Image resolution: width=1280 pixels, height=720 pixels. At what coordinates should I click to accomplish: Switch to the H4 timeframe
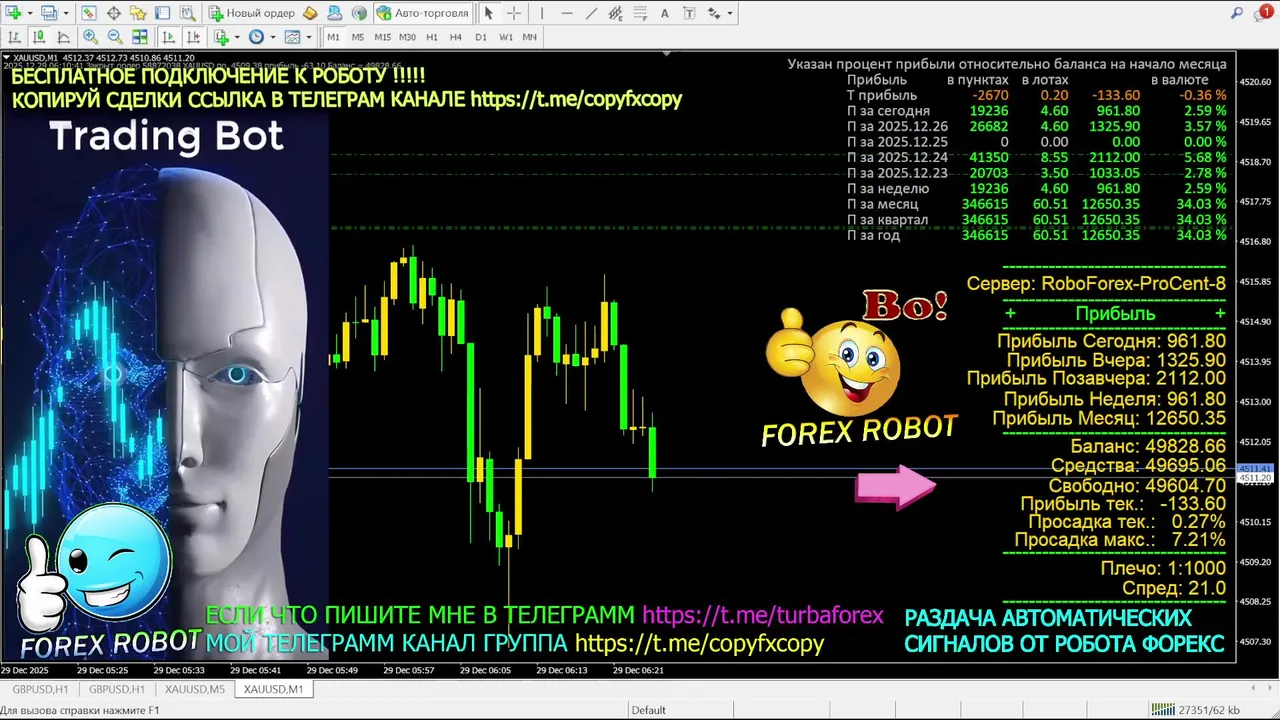pyautogui.click(x=456, y=37)
